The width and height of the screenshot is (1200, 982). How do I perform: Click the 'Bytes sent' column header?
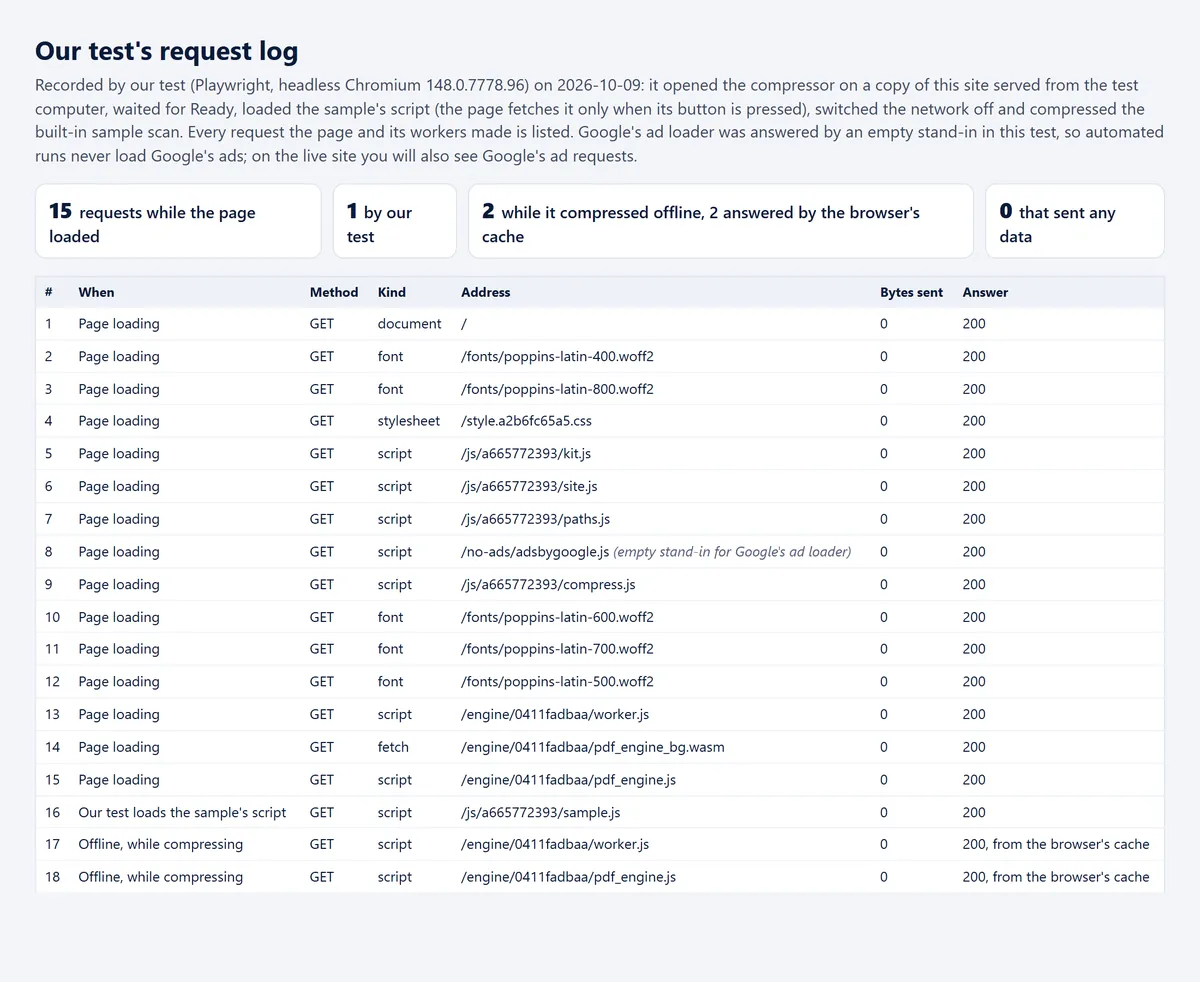911,292
